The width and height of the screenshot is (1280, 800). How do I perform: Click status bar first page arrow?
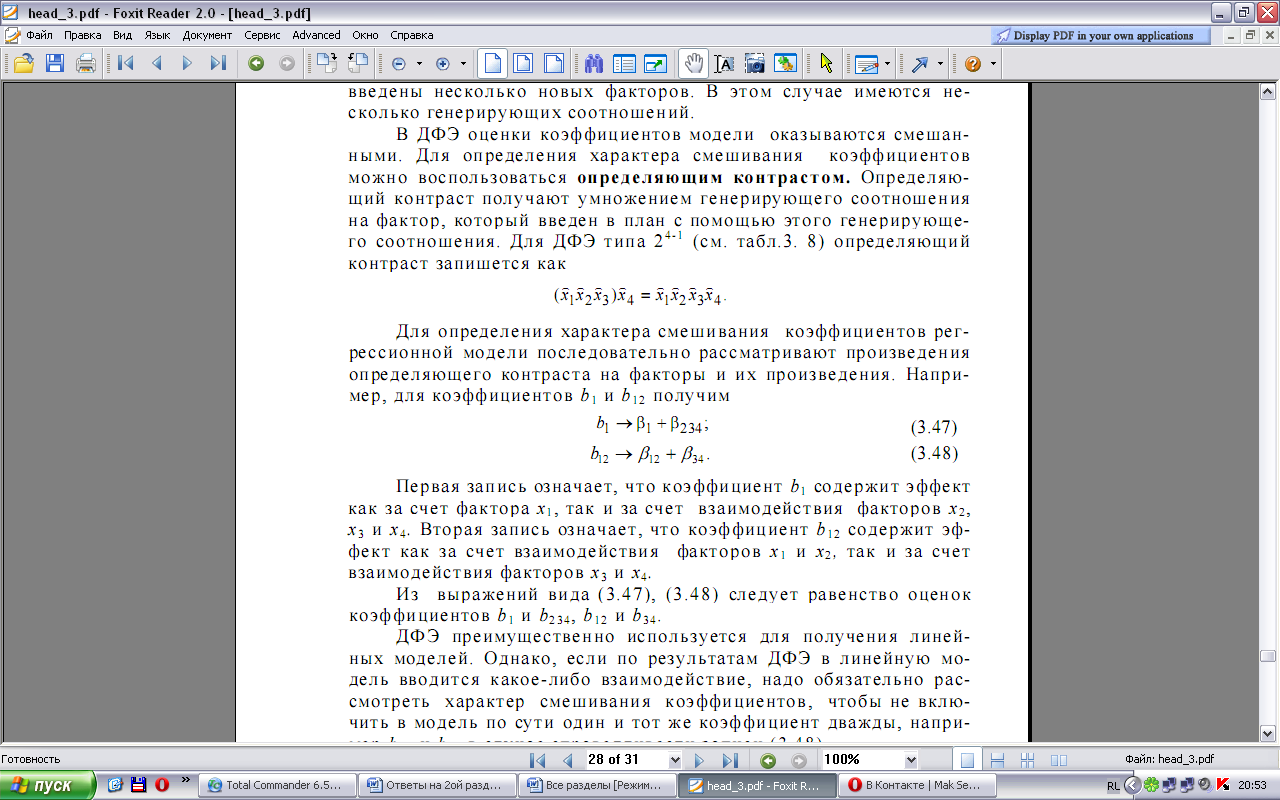click(537, 760)
